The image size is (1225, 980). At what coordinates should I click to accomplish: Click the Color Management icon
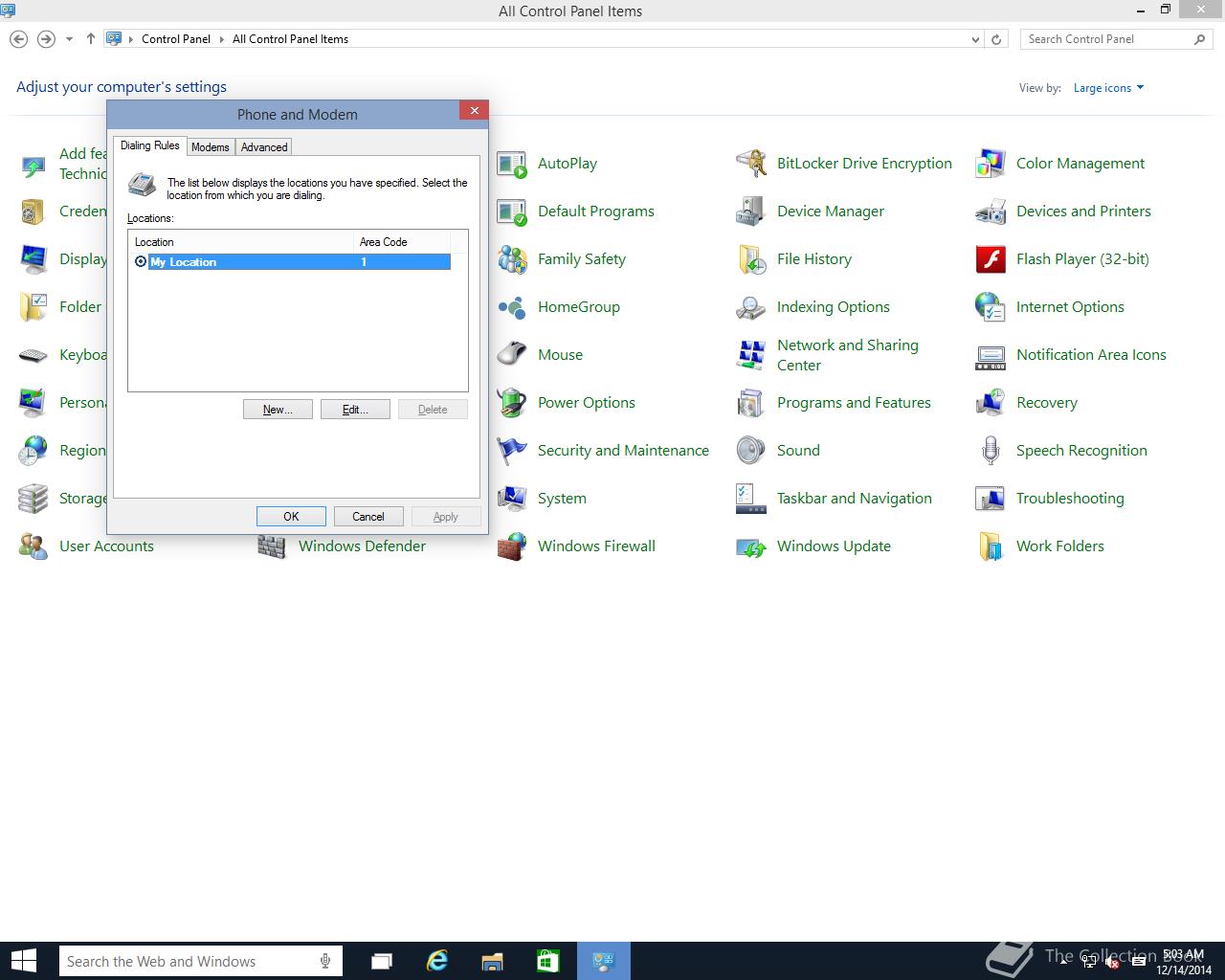[991, 165]
